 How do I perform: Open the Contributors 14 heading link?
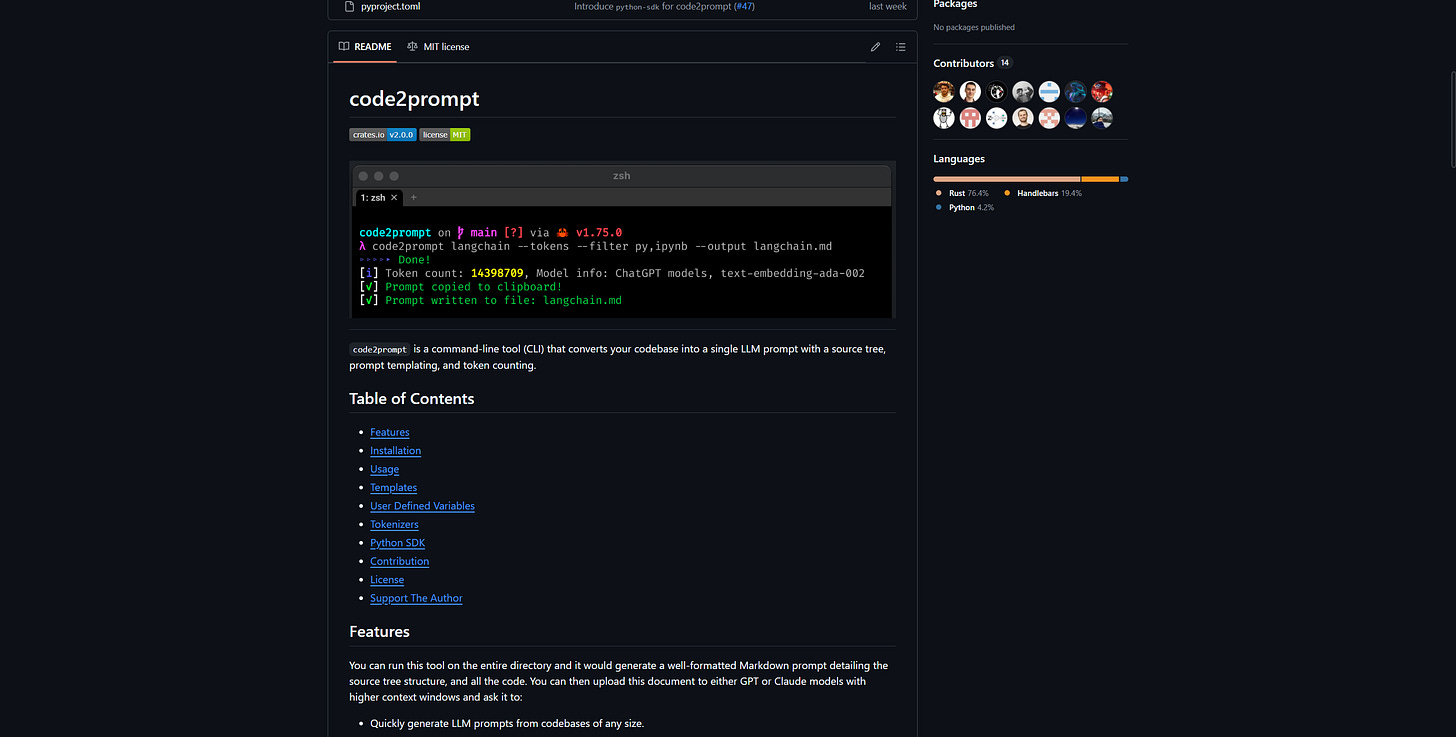(972, 63)
